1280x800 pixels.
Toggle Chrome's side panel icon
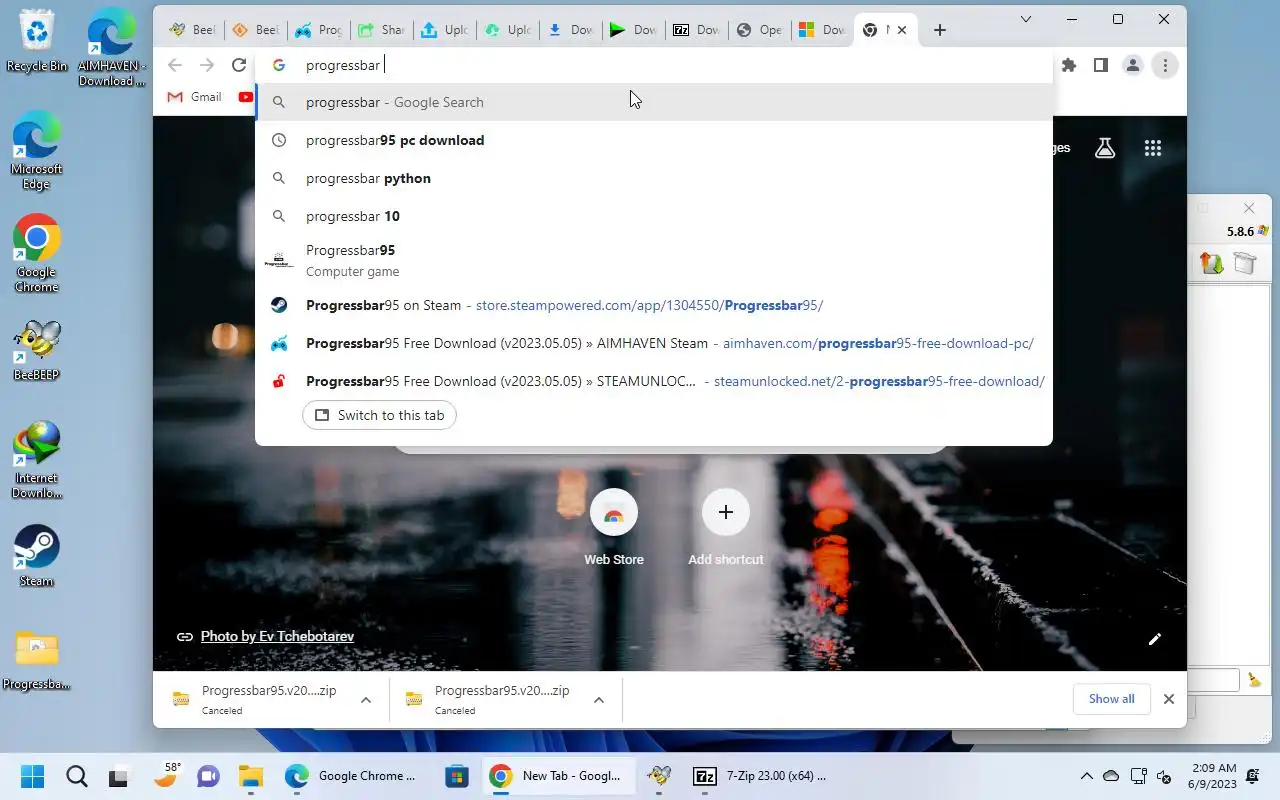click(x=1101, y=65)
